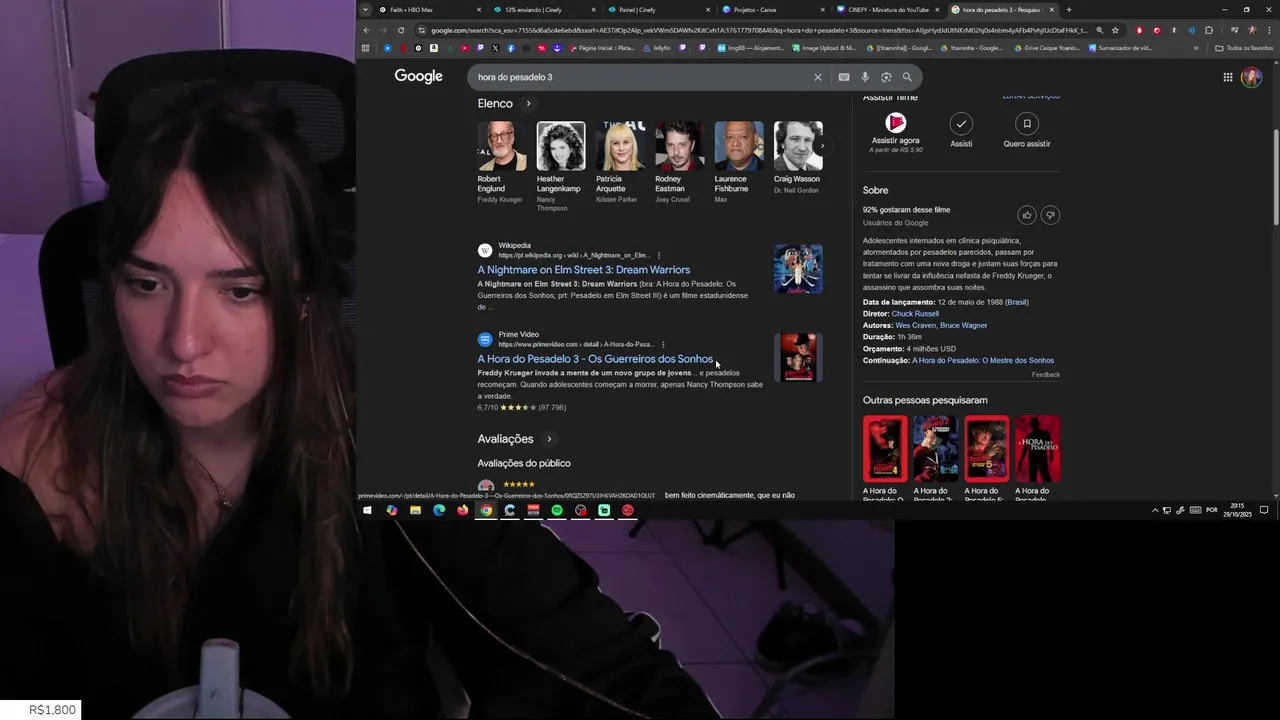
Task: Open the Todos os favoritos bookmarks folder
Action: coord(1244,48)
